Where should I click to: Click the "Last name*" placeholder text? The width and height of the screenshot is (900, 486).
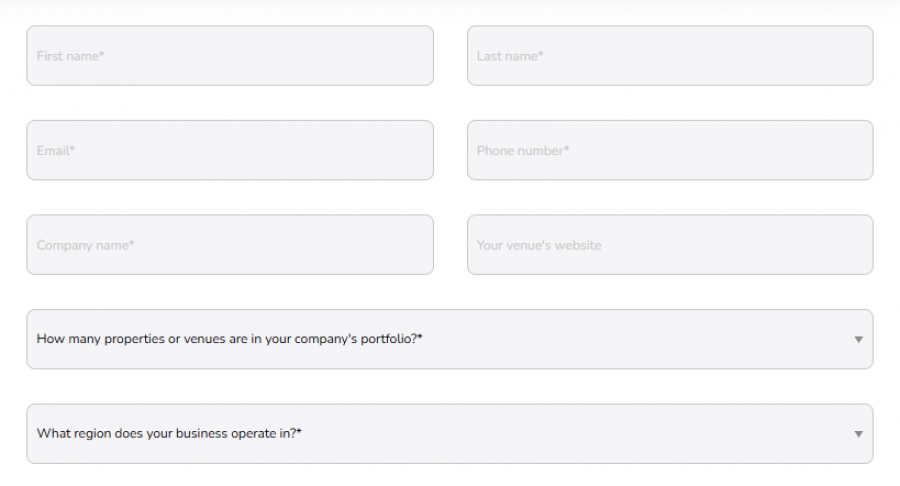coord(510,57)
